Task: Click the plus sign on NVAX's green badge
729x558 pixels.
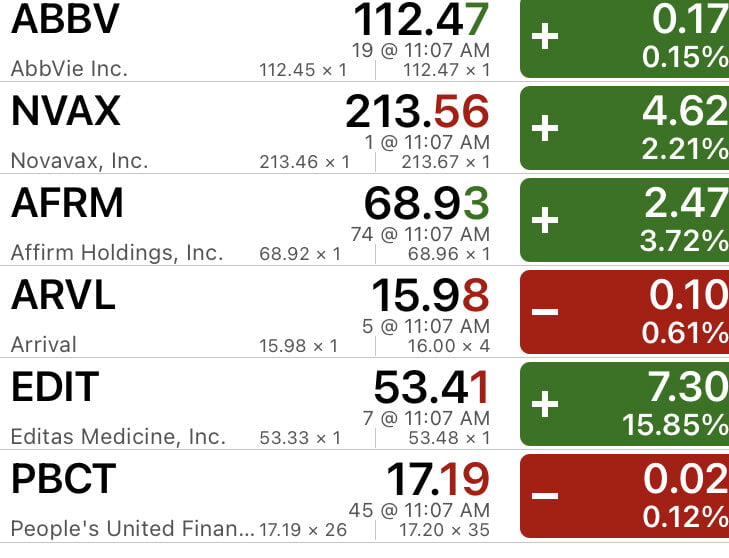Action: (545, 128)
